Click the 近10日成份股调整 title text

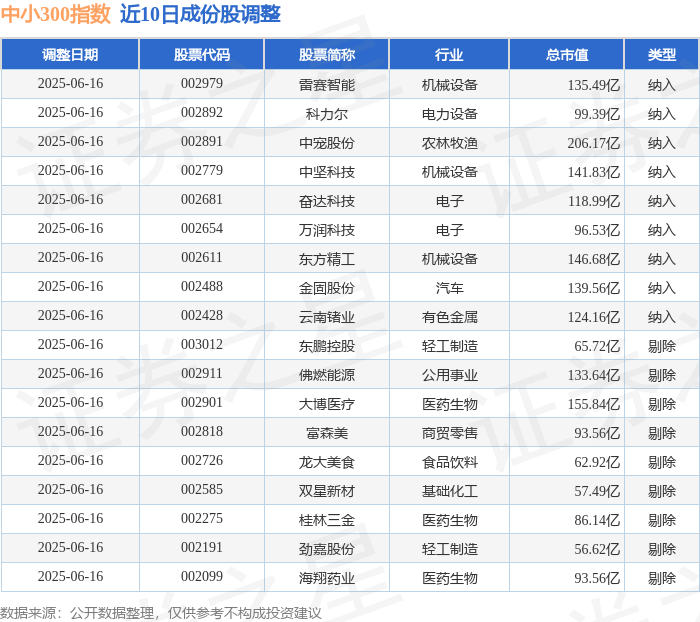200,14
